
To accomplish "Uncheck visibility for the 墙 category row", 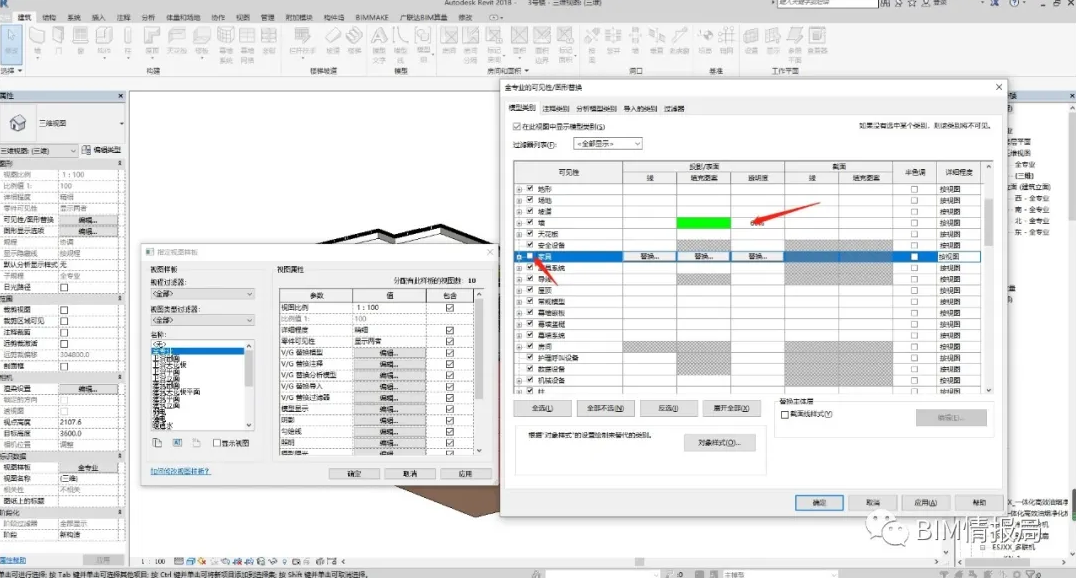I will point(530,222).
